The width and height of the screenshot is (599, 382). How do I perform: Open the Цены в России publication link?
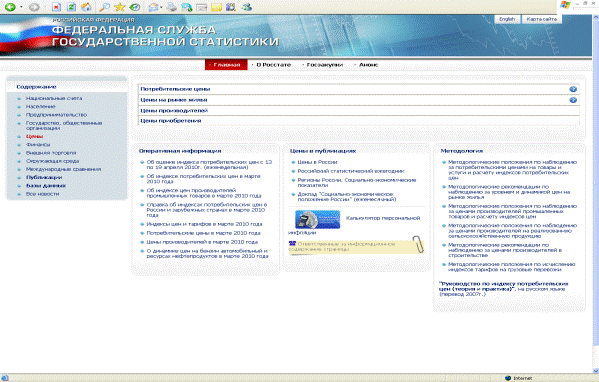coord(317,162)
